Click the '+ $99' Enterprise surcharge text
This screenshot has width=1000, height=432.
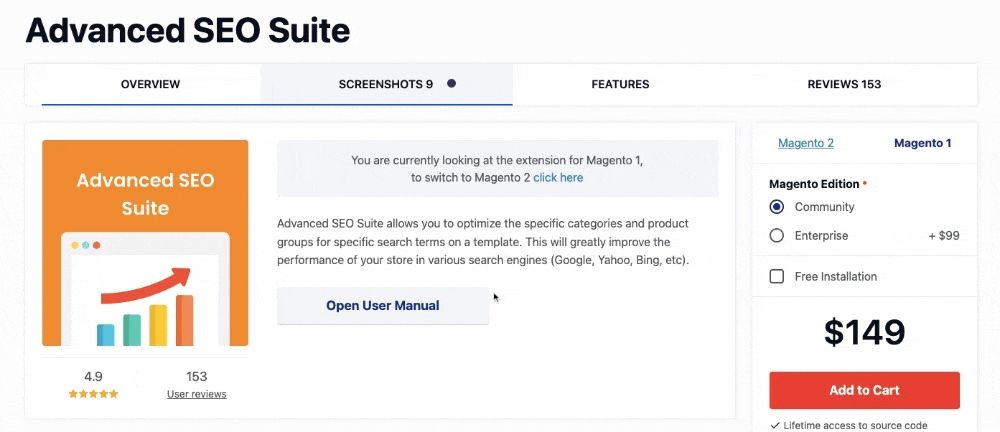(943, 235)
